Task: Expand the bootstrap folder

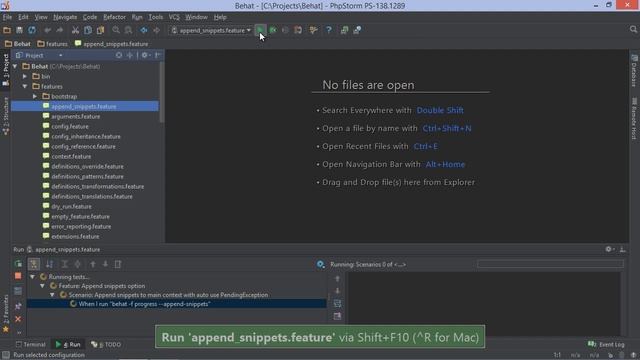Action: (35, 96)
